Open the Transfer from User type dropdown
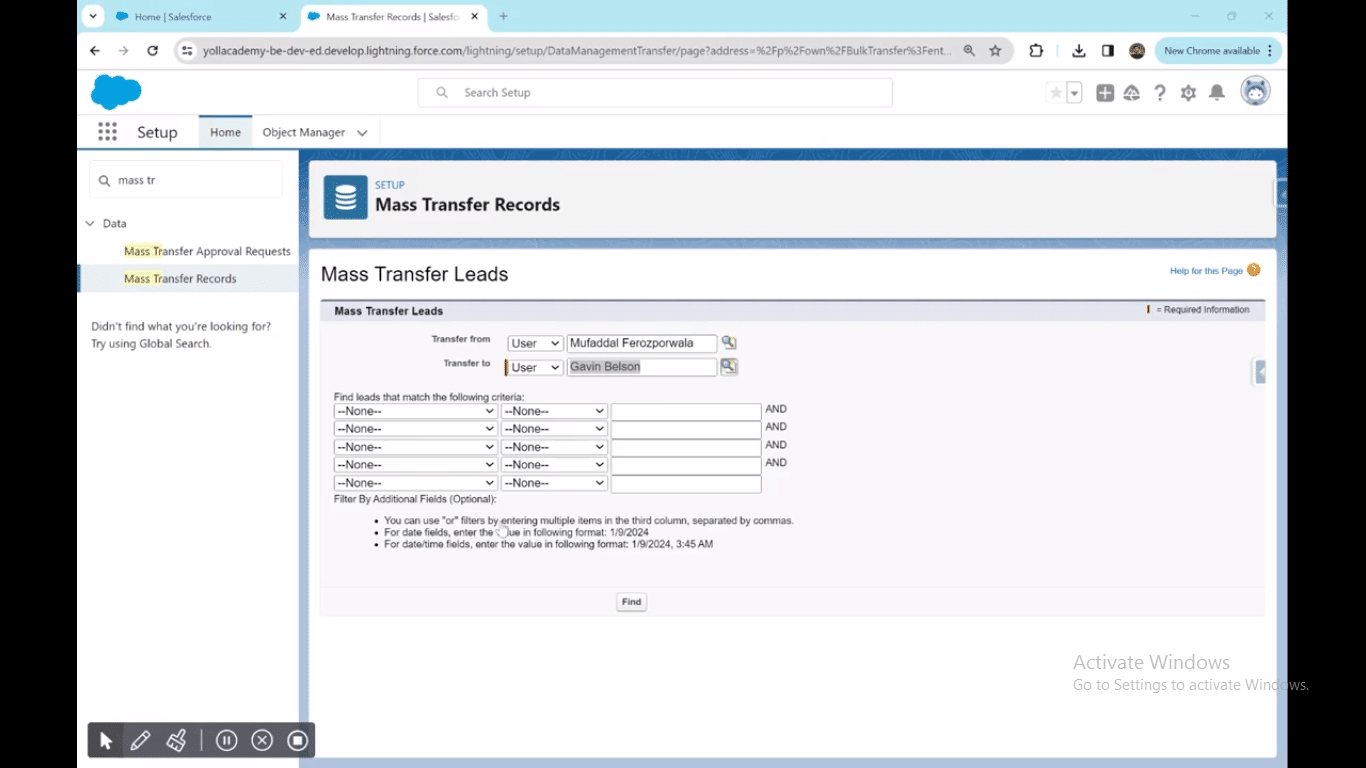Screen dimensions: 1366x768 click(535, 343)
